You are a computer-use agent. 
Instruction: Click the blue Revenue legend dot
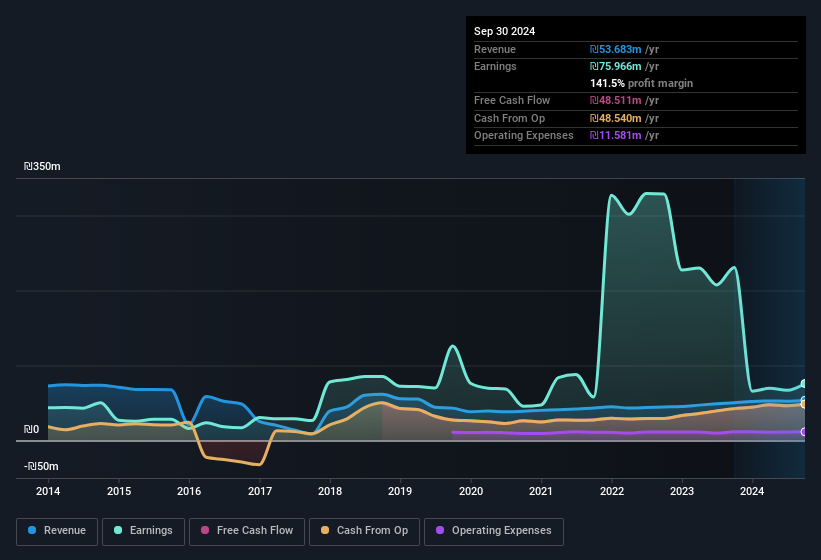point(32,530)
